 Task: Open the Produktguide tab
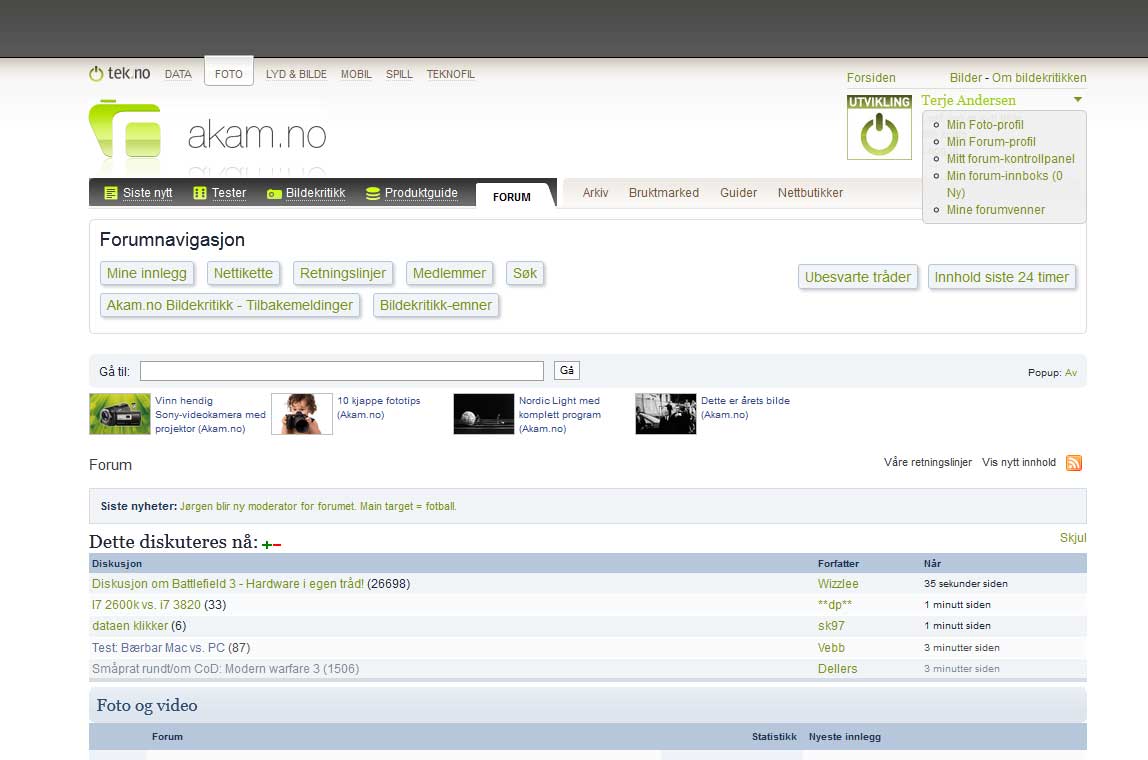point(411,193)
